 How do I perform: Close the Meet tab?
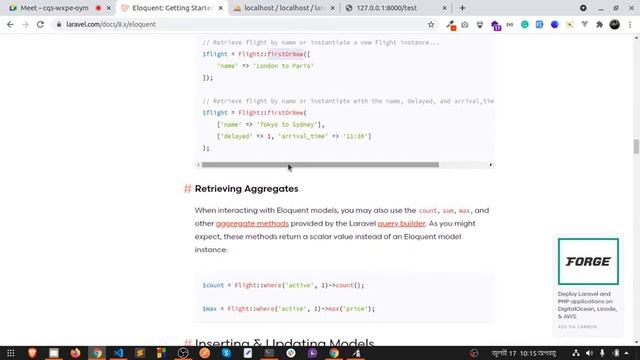pyautogui.click(x=109, y=8)
